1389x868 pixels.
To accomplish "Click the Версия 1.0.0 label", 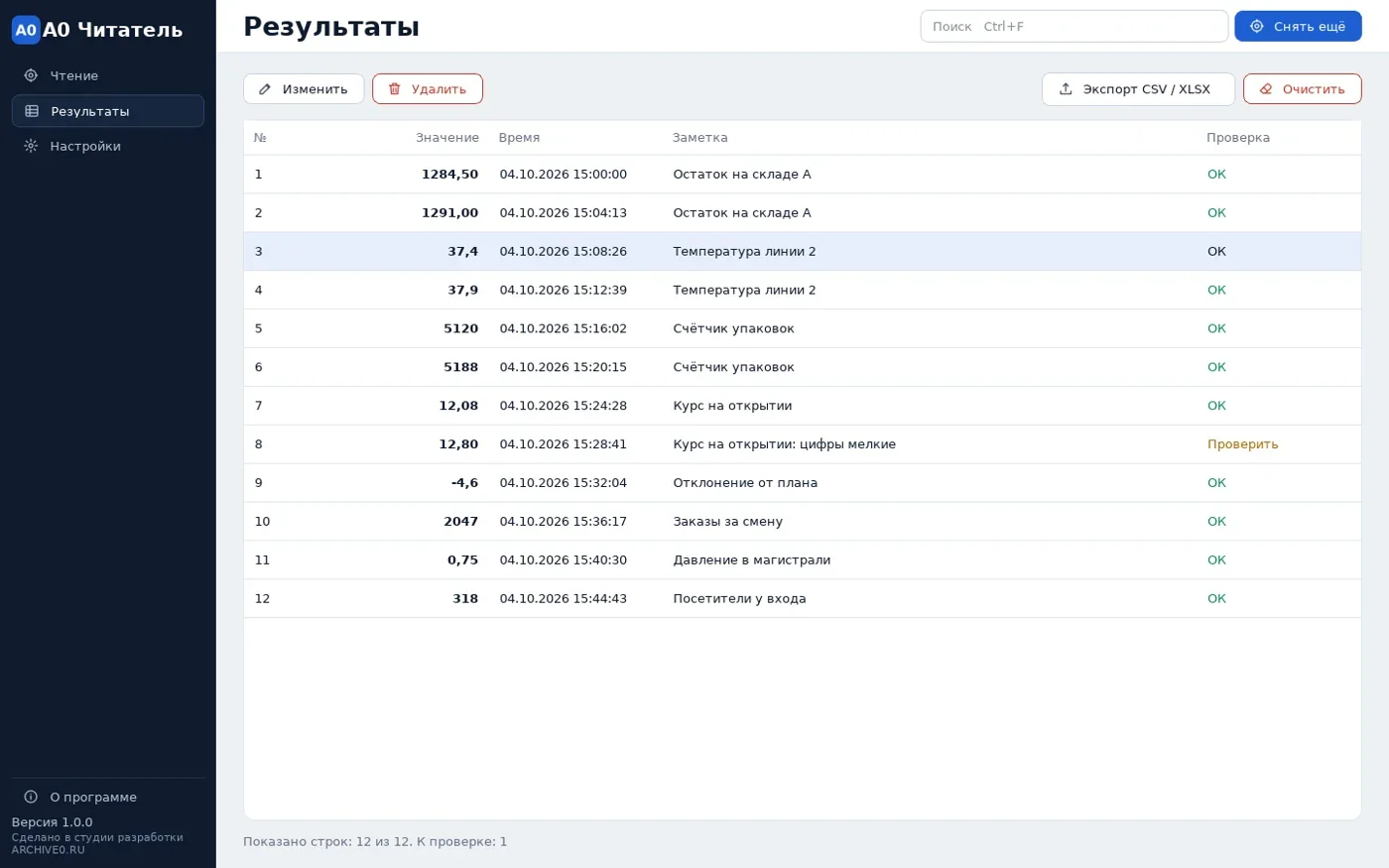I will 52,822.
